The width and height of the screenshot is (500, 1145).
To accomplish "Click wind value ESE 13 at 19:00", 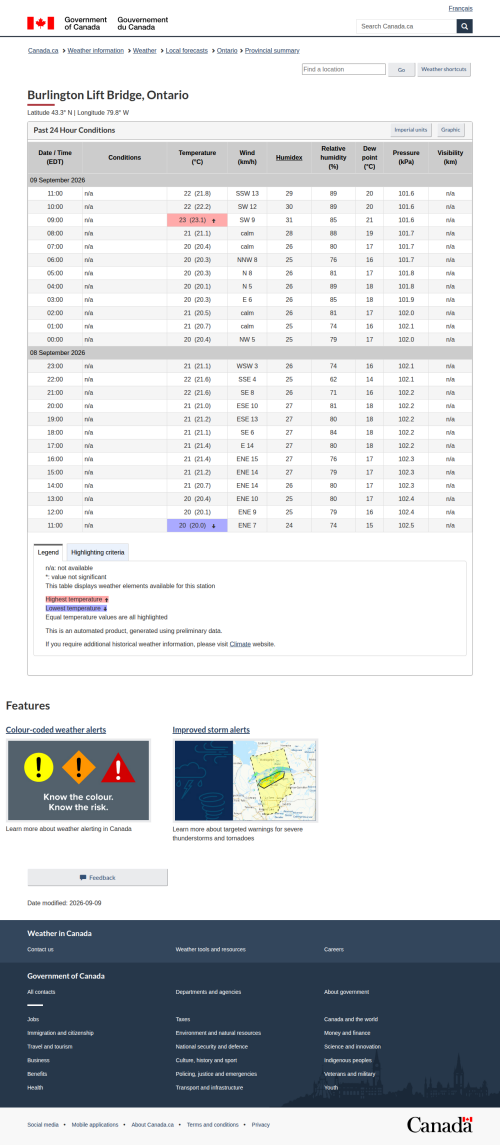I will coord(247,419).
